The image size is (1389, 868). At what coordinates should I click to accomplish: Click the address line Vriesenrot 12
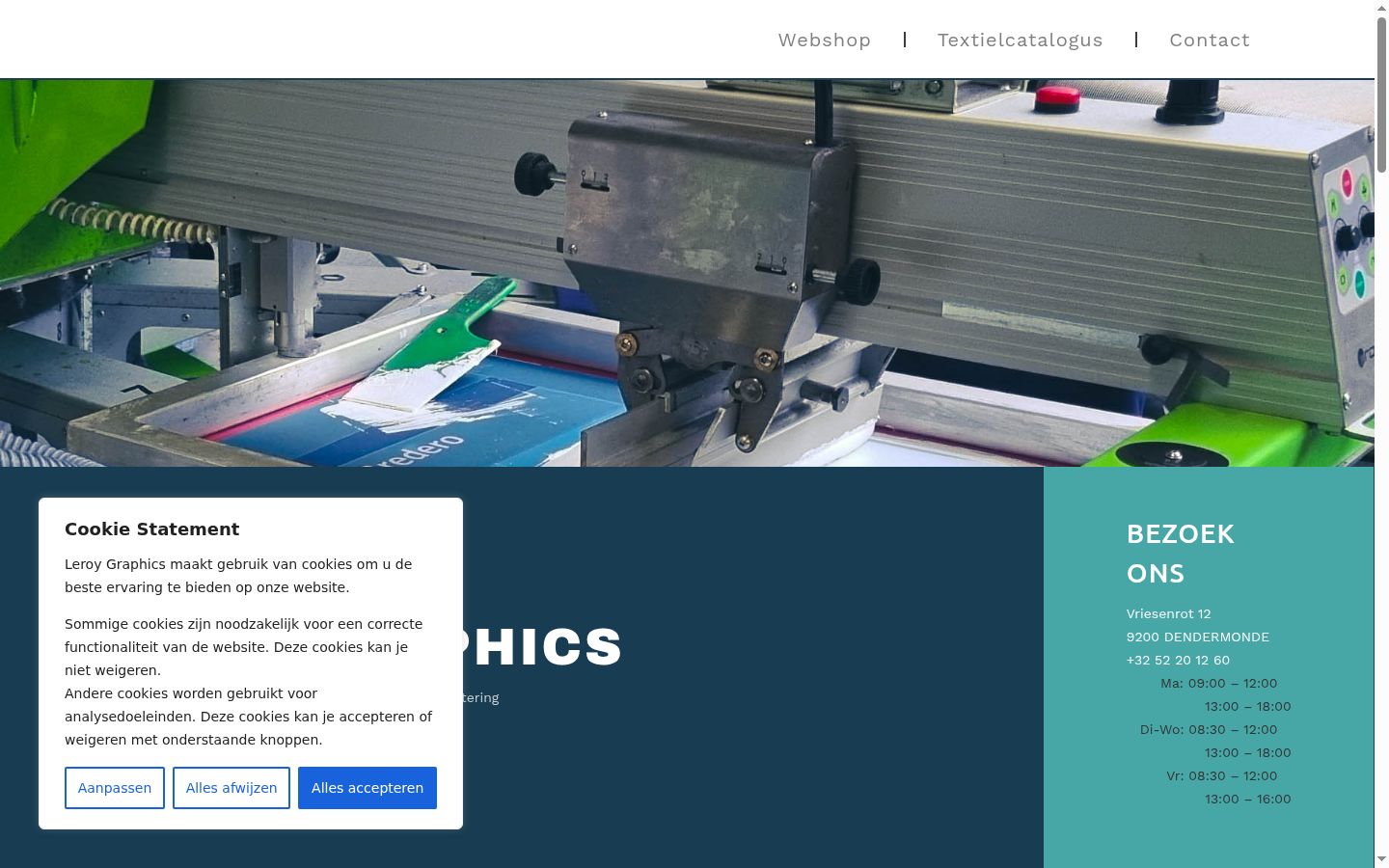pos(1168,613)
